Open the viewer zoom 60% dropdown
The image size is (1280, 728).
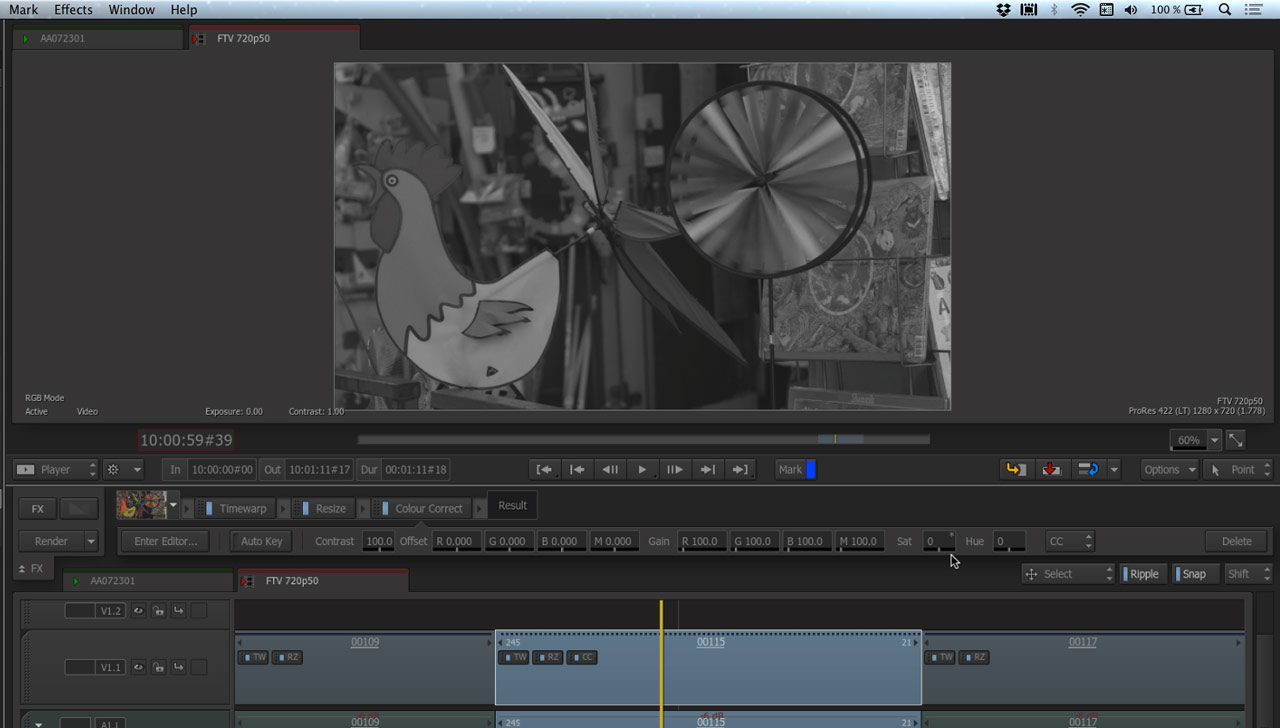[x=1214, y=440]
